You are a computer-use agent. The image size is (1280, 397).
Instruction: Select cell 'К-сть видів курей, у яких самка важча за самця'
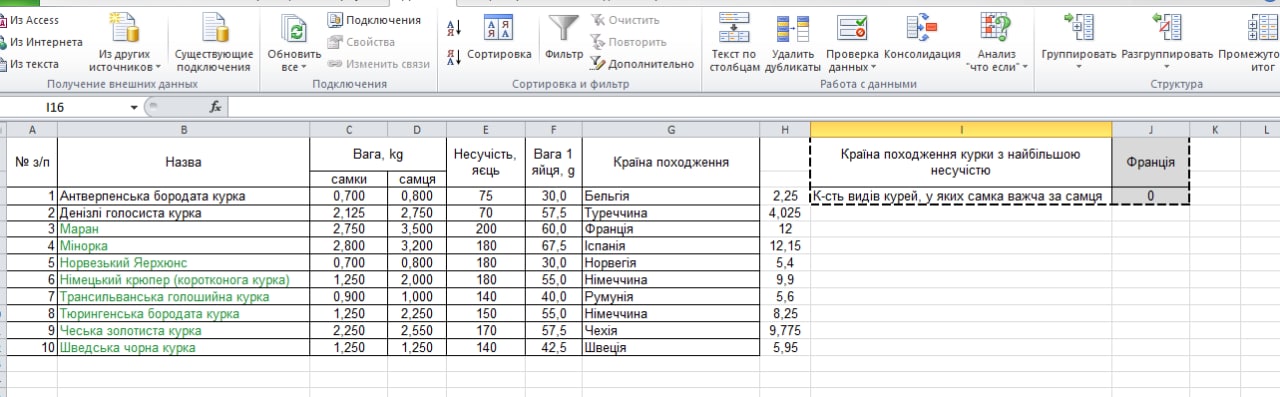click(x=961, y=196)
